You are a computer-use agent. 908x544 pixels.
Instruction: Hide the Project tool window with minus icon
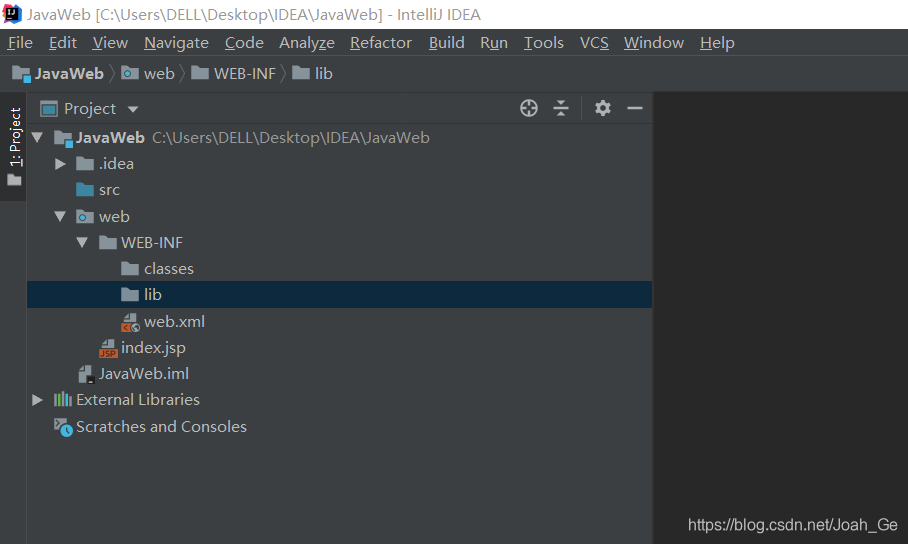(635, 108)
